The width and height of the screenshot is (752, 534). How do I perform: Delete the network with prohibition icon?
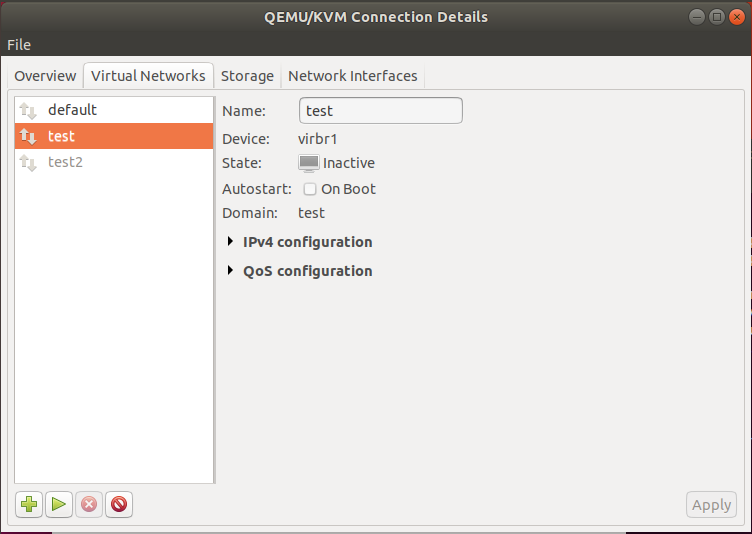coord(119,504)
